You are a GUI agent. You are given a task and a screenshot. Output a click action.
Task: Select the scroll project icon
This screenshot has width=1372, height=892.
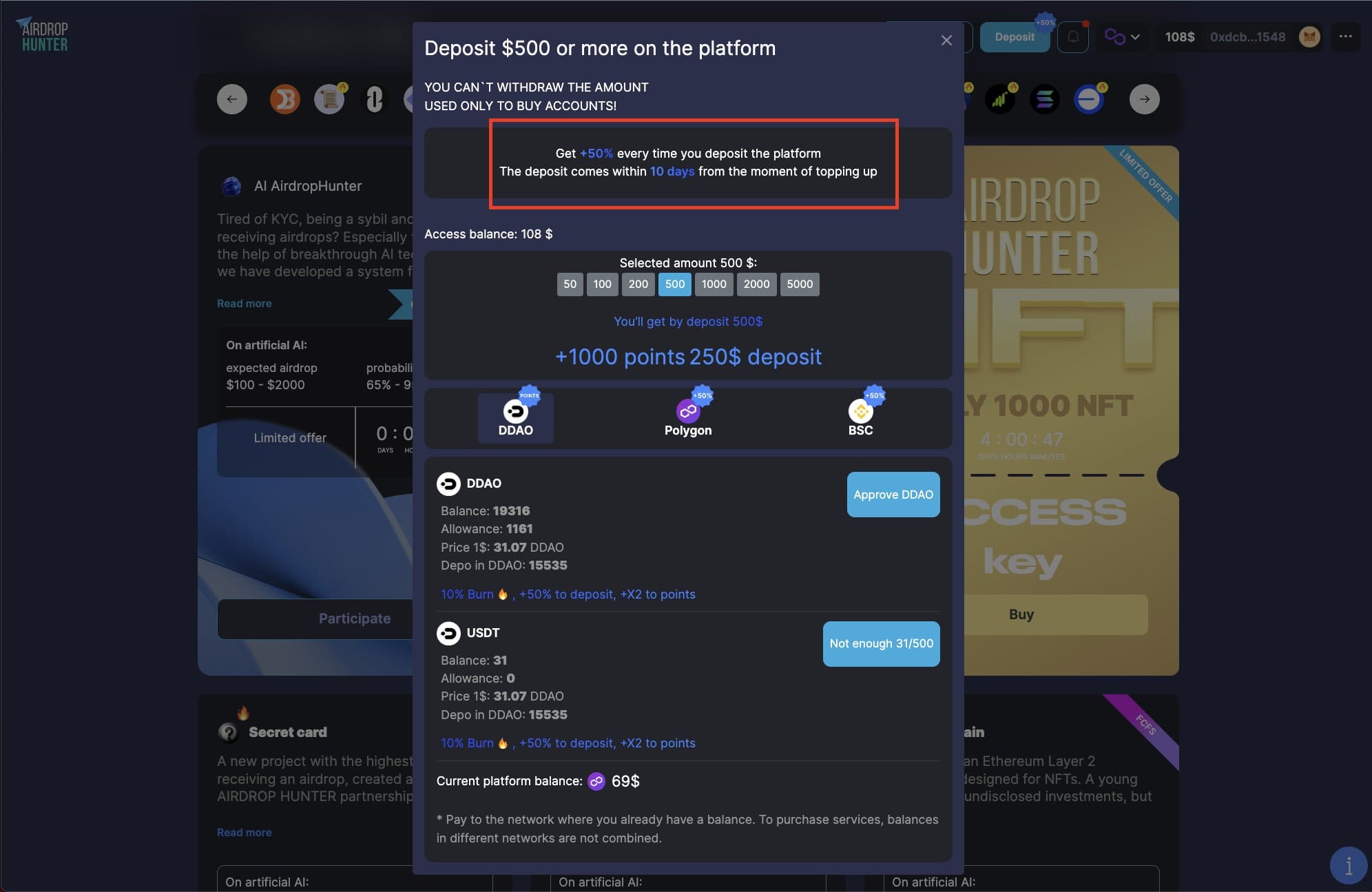[x=329, y=99]
